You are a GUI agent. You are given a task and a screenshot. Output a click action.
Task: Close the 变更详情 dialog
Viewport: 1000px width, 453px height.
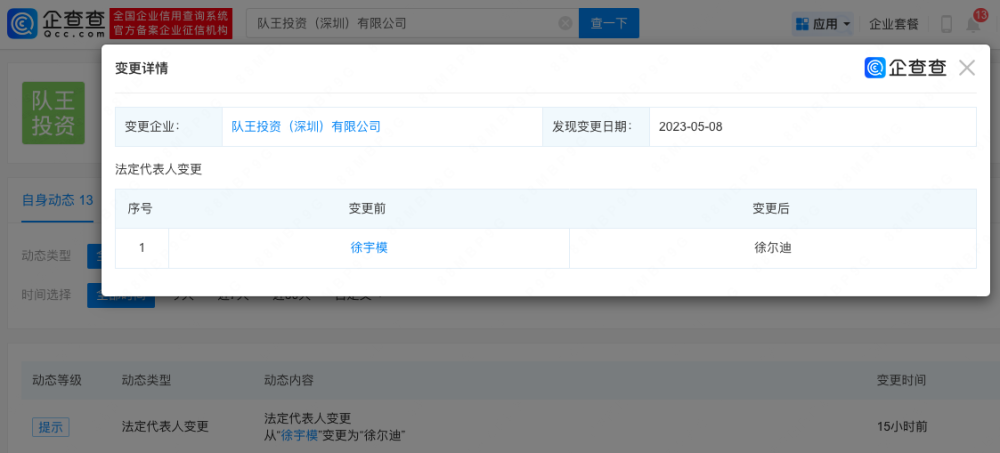[x=967, y=68]
